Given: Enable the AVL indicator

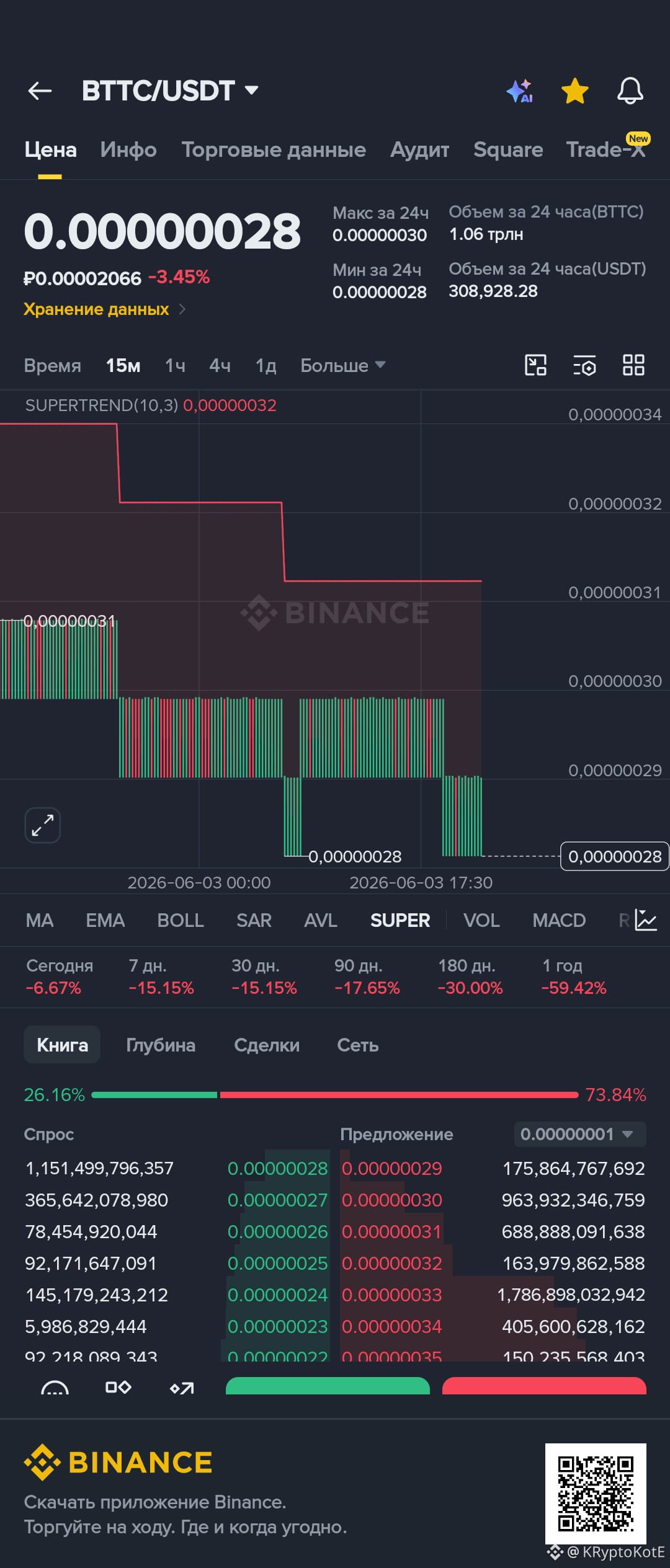Looking at the screenshot, I should (x=321, y=920).
